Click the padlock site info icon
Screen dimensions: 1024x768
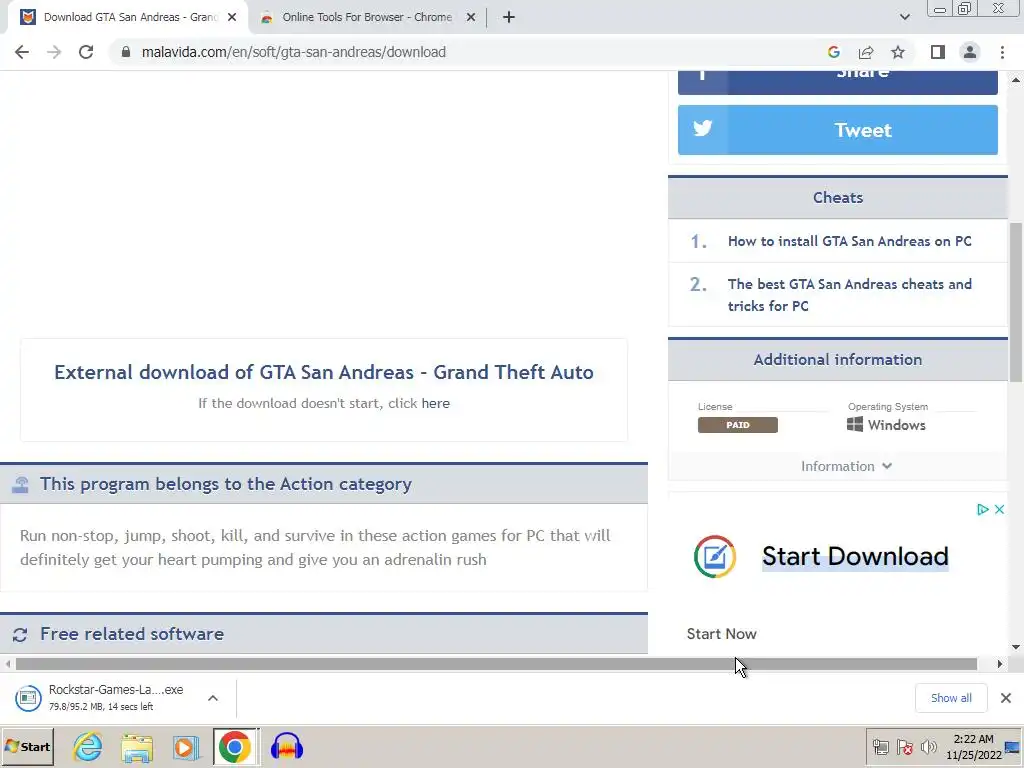[x=125, y=52]
